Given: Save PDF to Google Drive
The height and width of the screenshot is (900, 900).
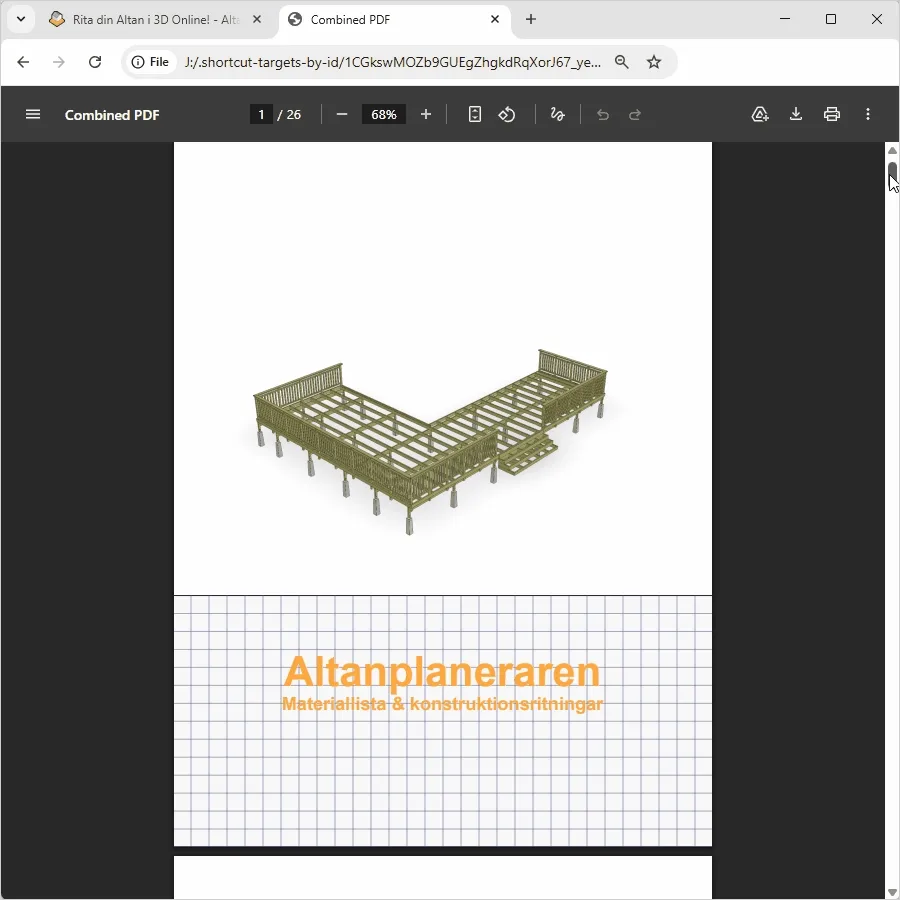Looking at the screenshot, I should tap(759, 114).
